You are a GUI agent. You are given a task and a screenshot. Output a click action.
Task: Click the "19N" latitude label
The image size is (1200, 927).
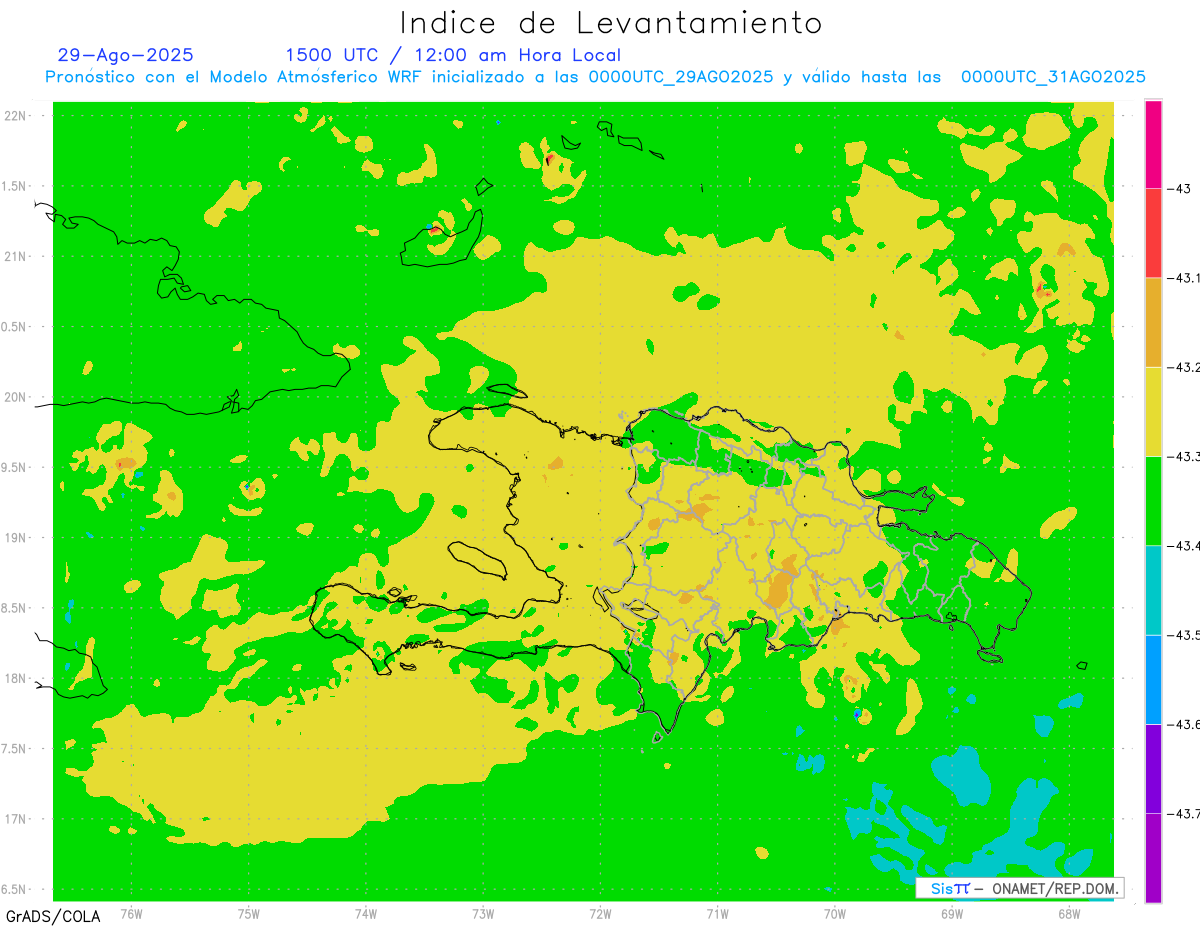(x=15, y=538)
